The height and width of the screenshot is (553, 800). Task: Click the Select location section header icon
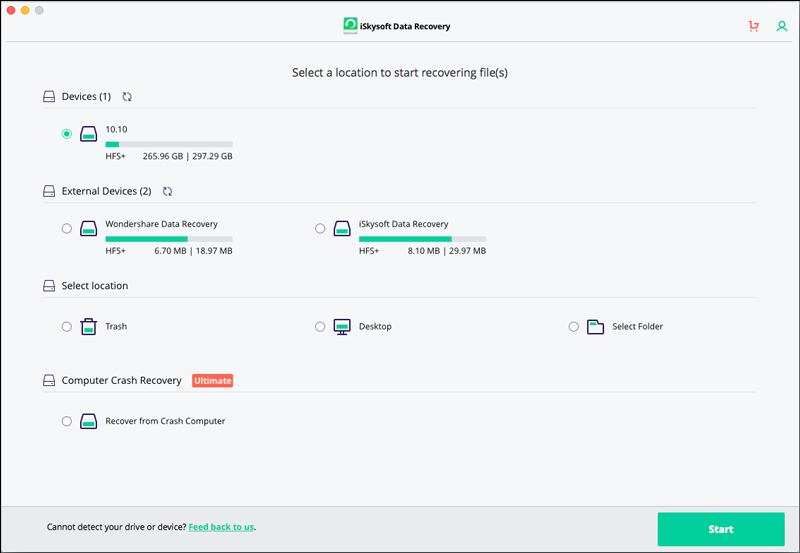(49, 286)
